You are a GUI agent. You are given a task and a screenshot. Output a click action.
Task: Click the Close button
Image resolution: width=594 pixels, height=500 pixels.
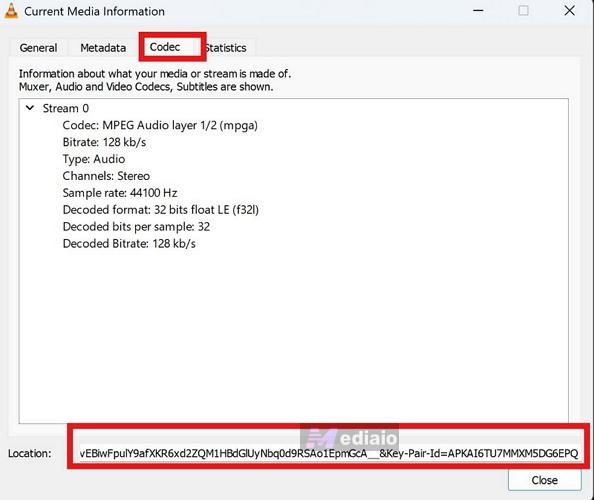coord(544,480)
